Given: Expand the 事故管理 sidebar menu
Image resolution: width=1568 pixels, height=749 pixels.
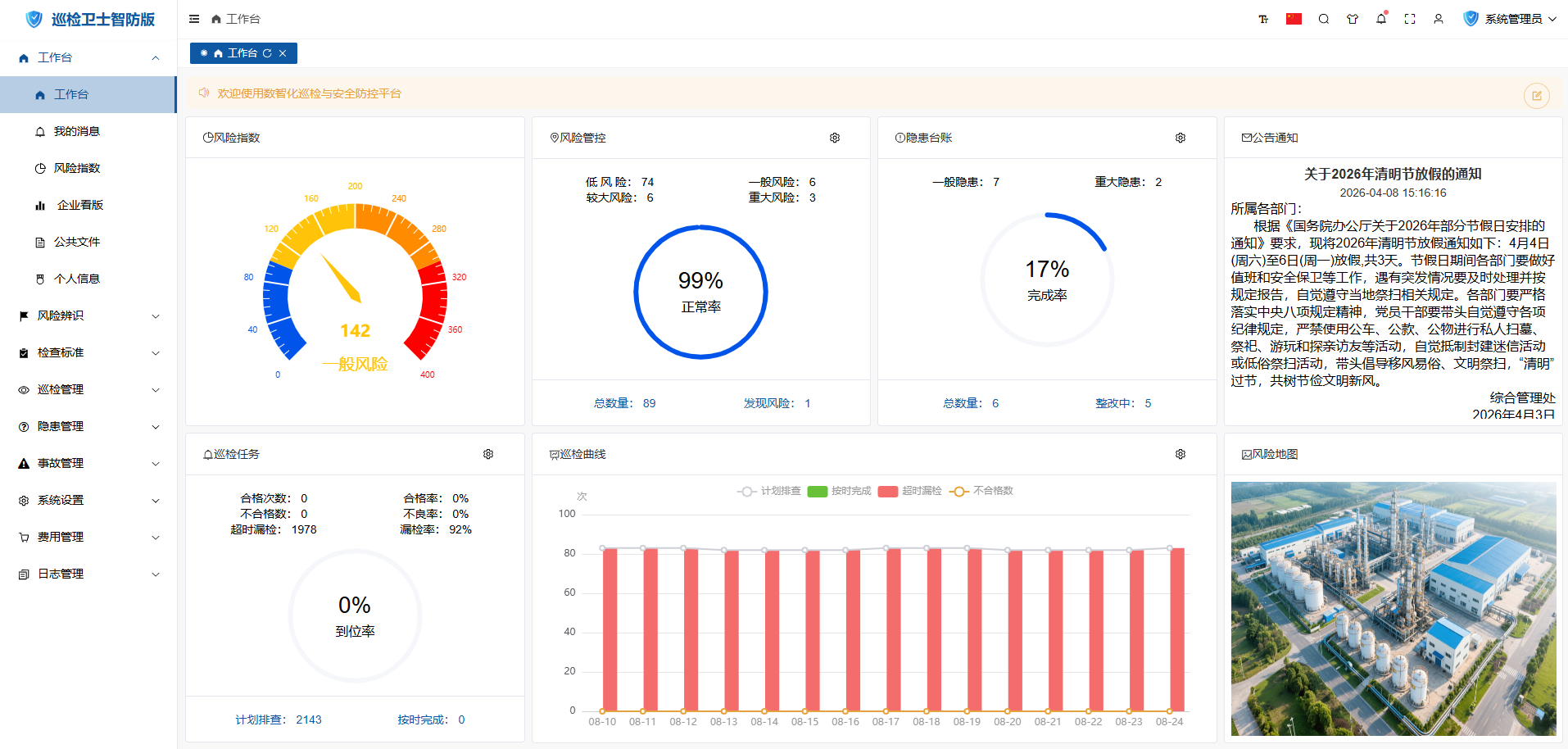Looking at the screenshot, I should pos(88,463).
